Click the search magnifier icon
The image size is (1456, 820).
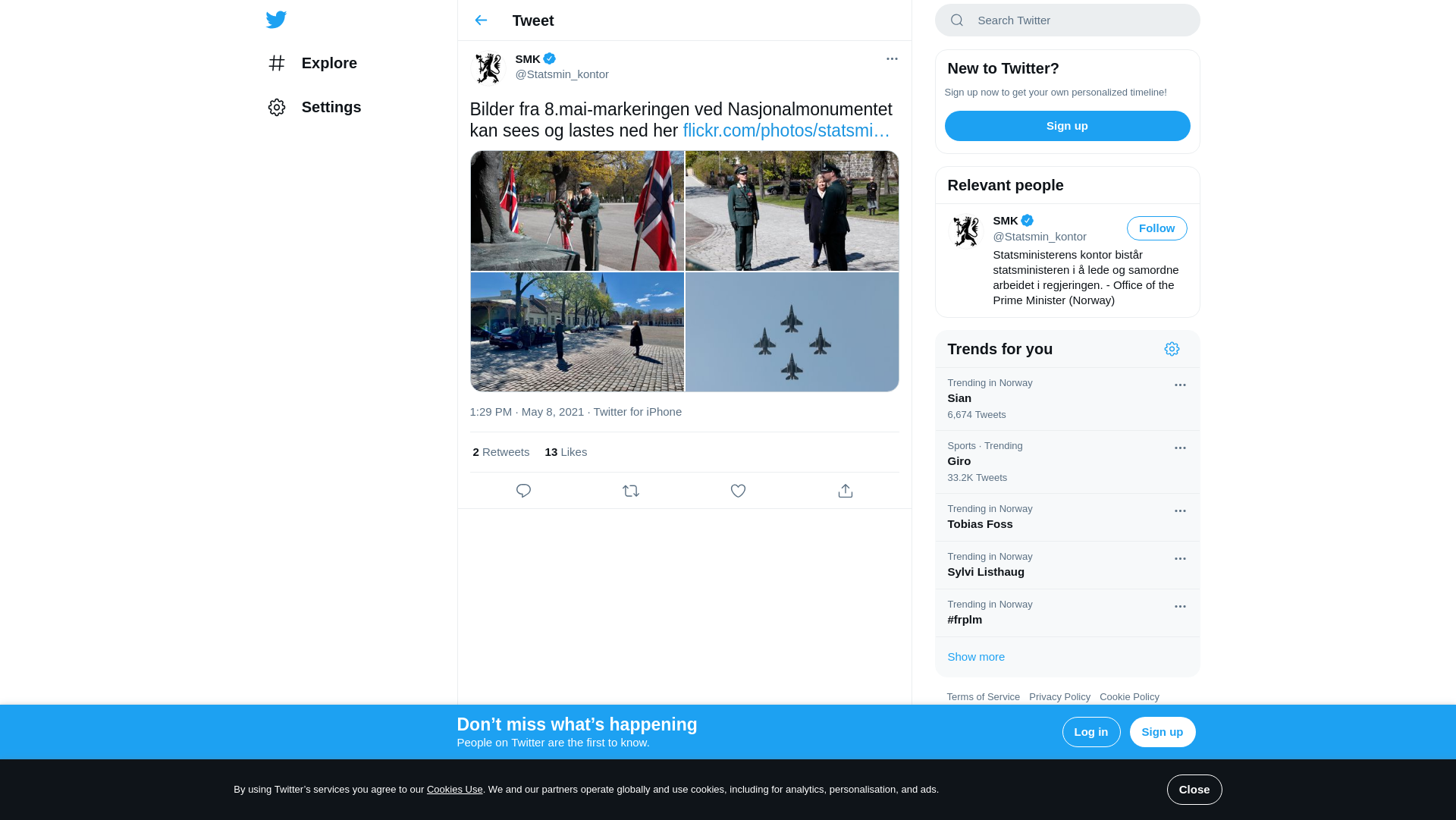point(957,20)
